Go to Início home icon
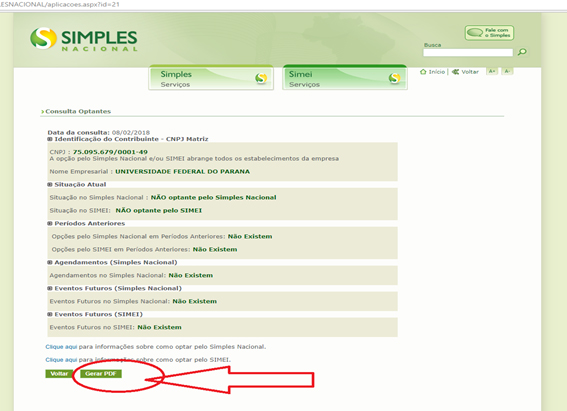567x411 pixels. 423,72
